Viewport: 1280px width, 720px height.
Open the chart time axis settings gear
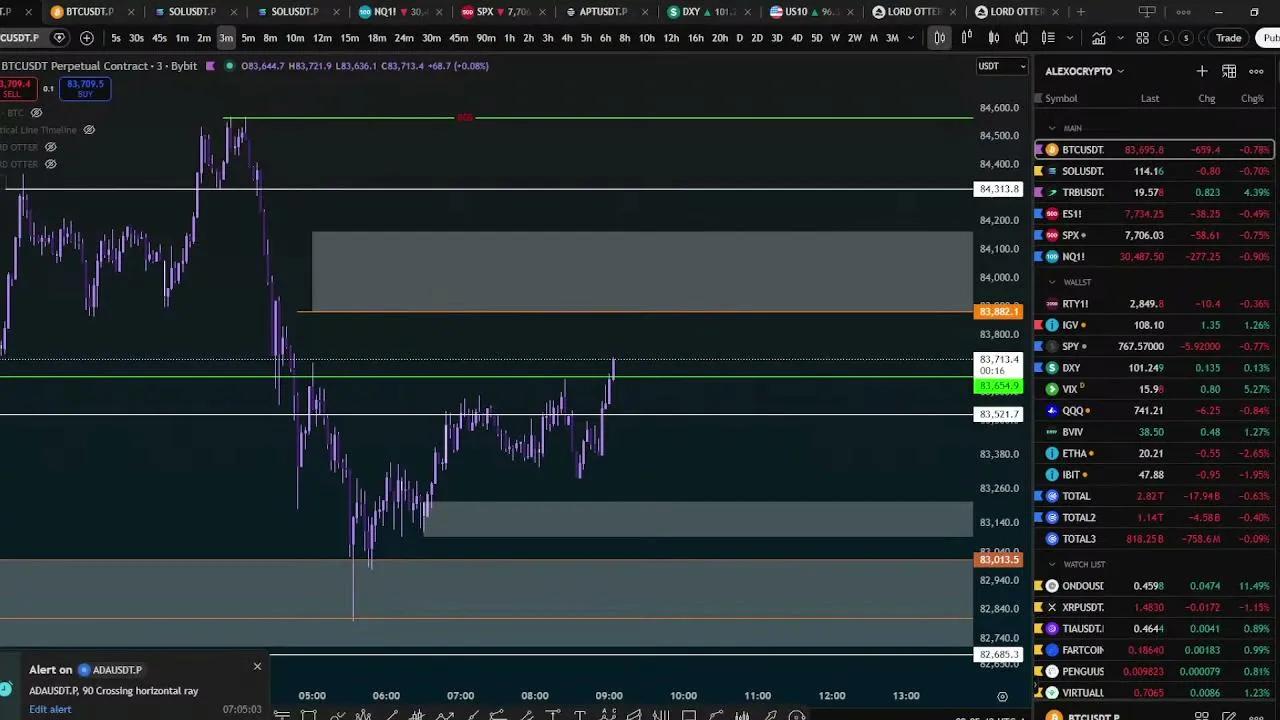[x=1002, y=696]
